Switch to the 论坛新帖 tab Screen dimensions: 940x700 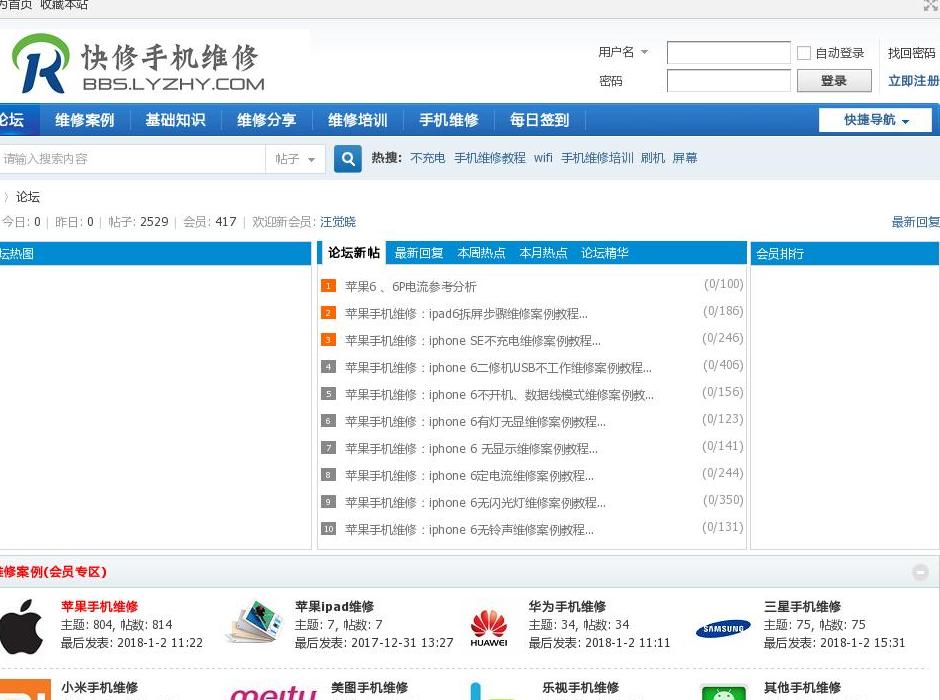(x=354, y=253)
